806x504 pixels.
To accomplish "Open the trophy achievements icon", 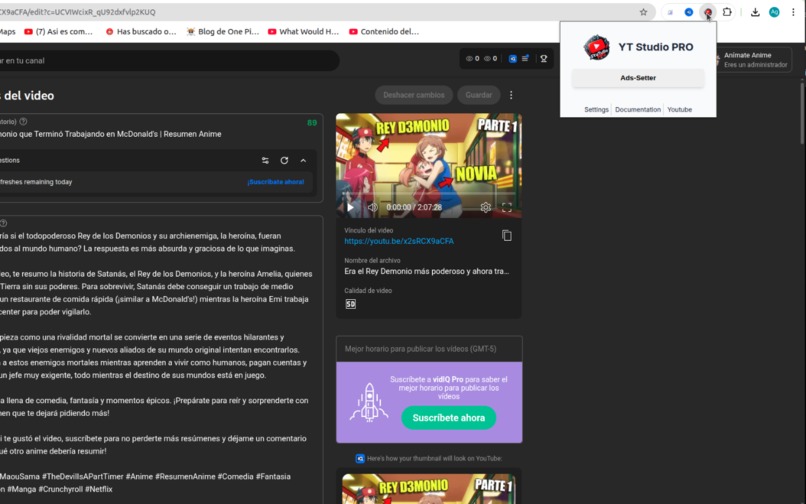I will (543, 59).
